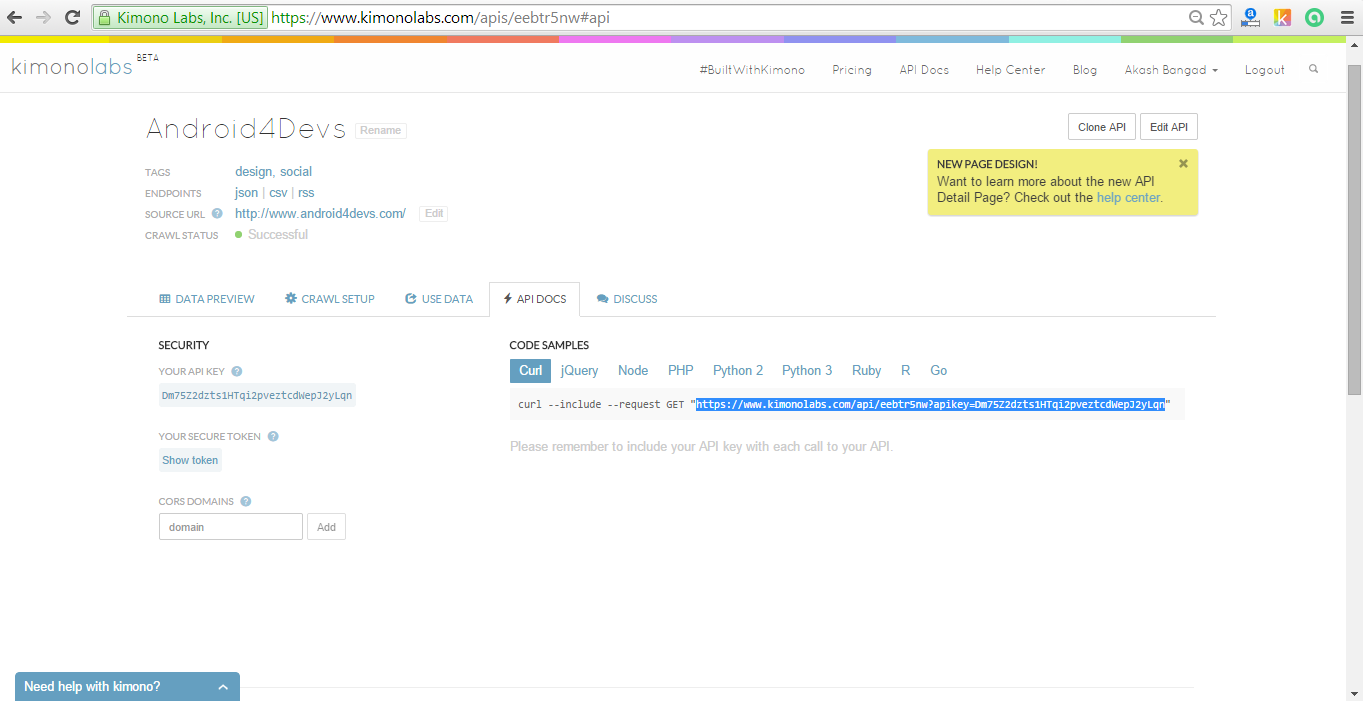
Task: Show the R code sample
Action: coord(905,370)
